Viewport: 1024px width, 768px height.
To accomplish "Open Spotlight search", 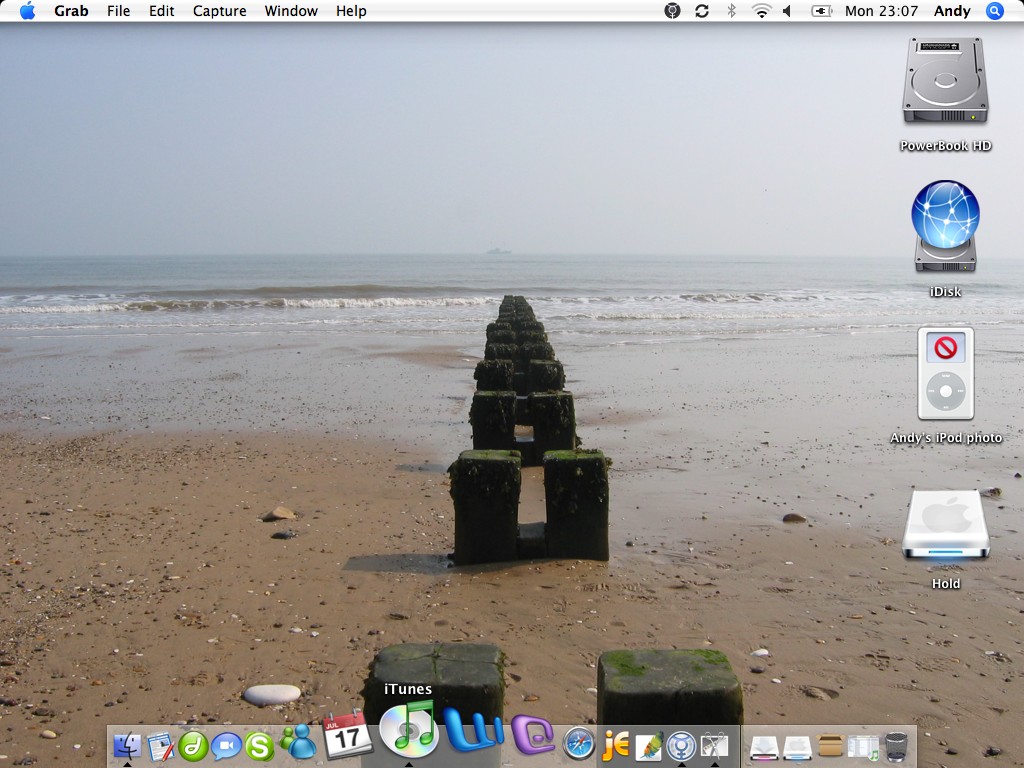I will click(995, 11).
